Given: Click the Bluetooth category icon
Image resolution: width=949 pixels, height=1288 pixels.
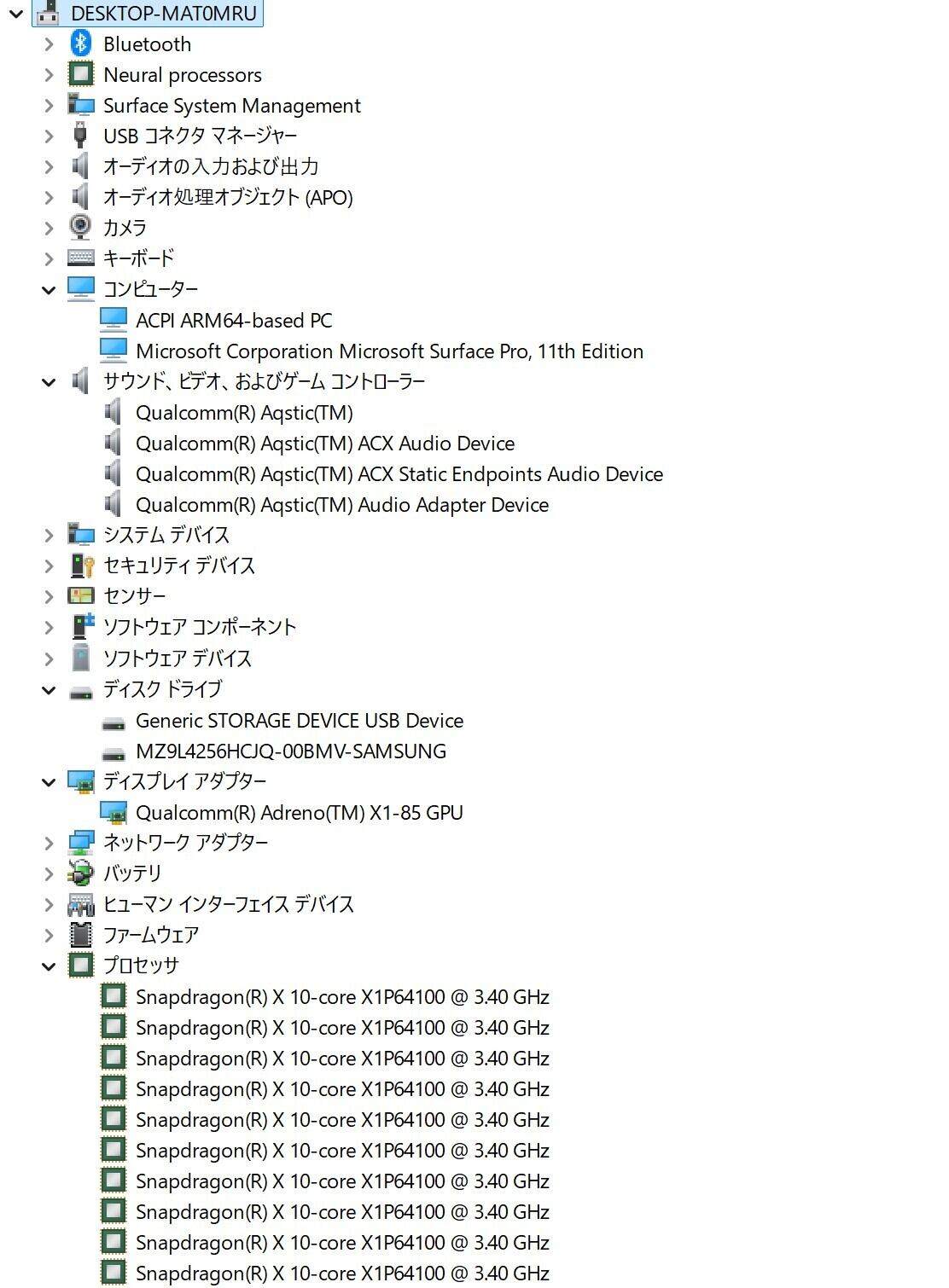Looking at the screenshot, I should (81, 43).
